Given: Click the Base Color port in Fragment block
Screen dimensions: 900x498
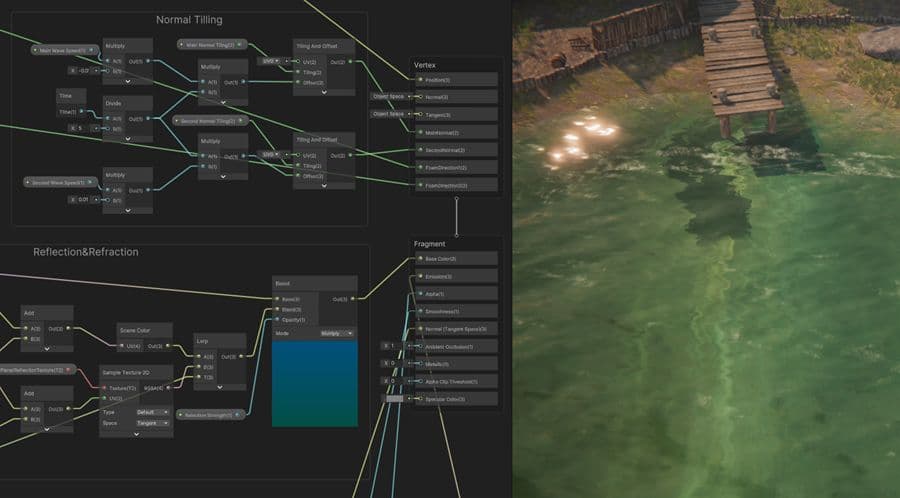Looking at the screenshot, I should click(x=417, y=259).
